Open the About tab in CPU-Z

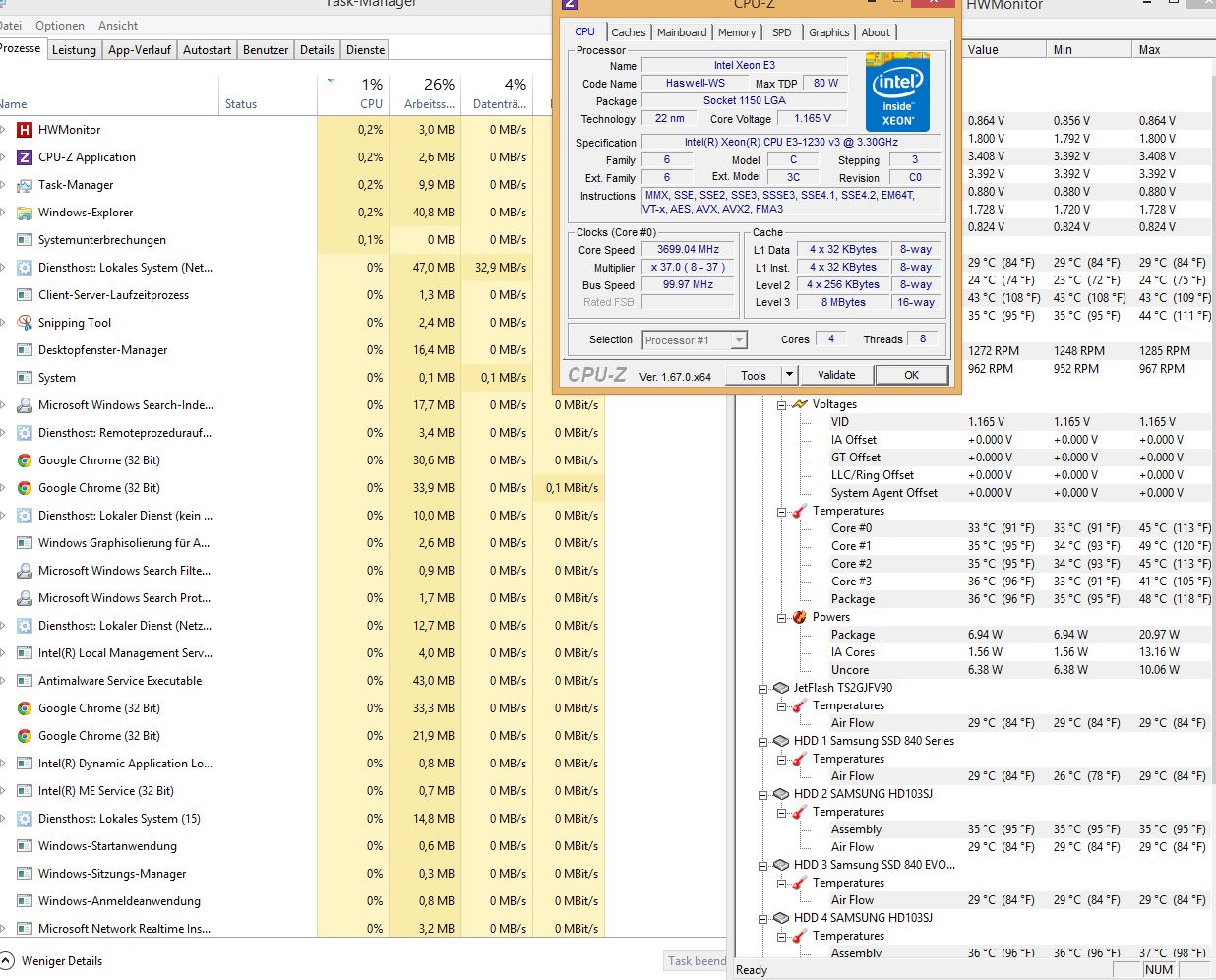click(876, 32)
